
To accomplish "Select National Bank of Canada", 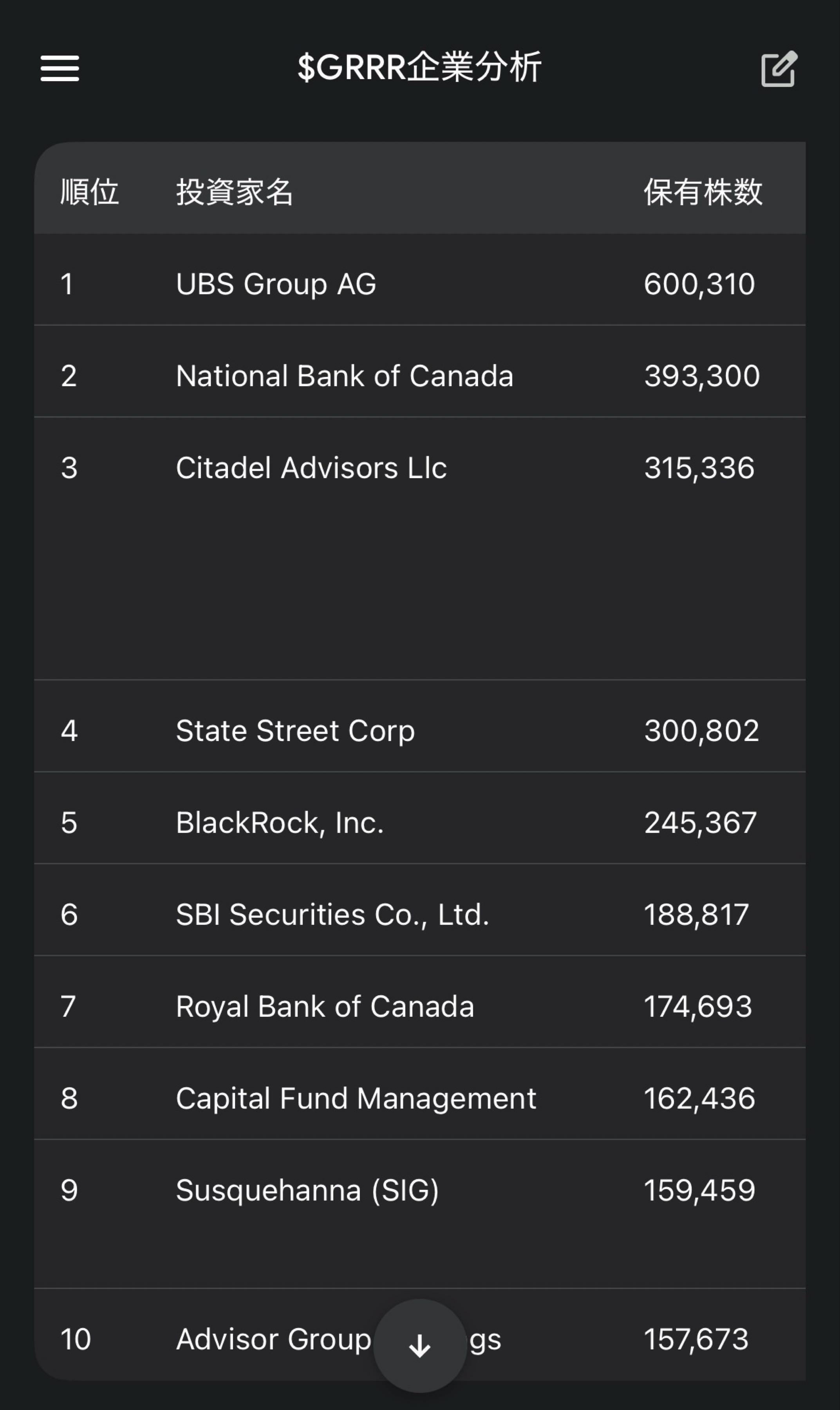I will [344, 376].
